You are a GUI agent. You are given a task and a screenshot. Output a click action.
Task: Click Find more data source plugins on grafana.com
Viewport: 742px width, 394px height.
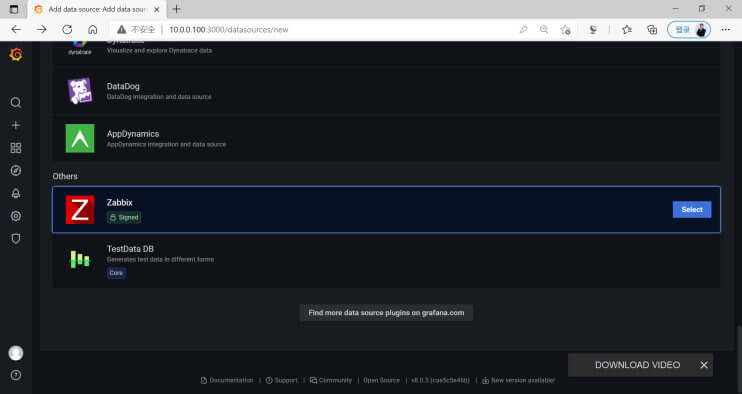[x=386, y=313]
